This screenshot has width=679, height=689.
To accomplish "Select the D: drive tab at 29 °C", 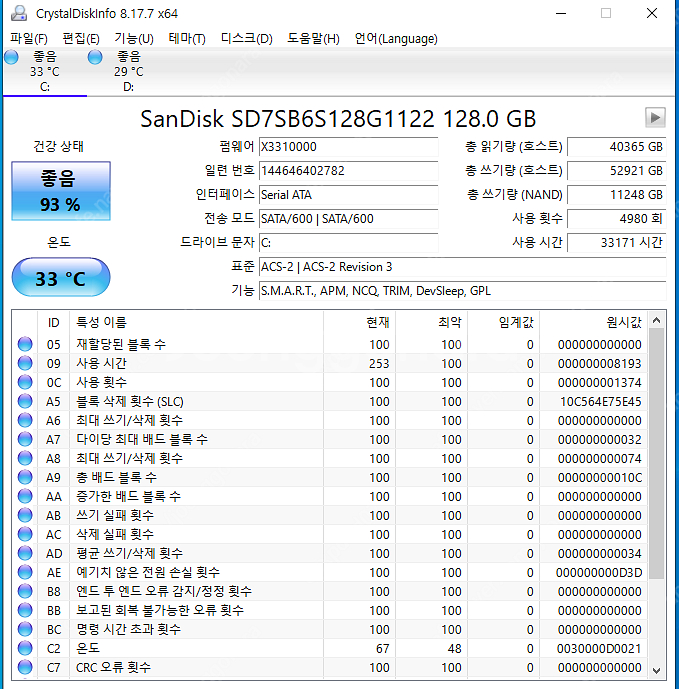I will 128,71.
